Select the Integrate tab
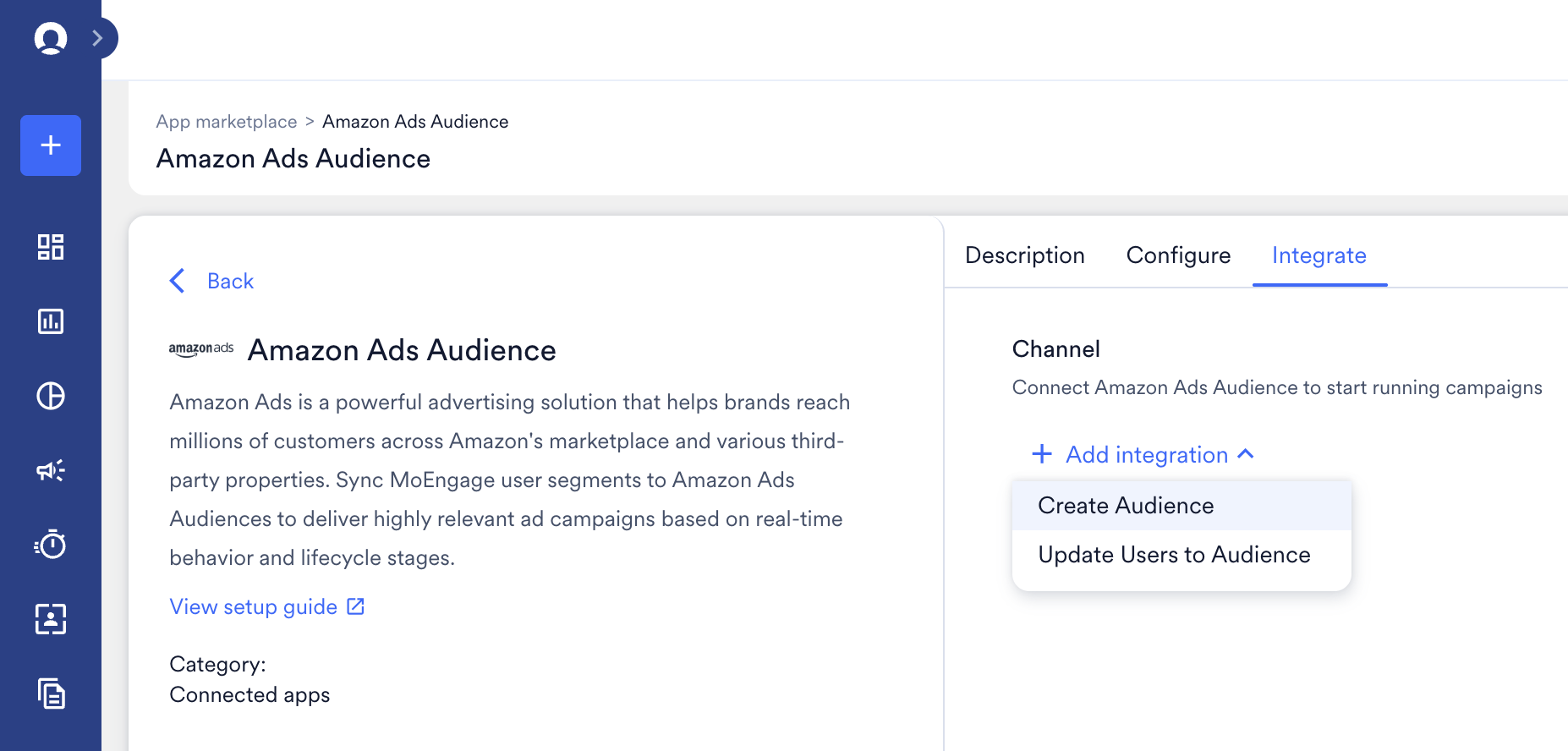Viewport: 1568px width, 751px height. (1319, 255)
